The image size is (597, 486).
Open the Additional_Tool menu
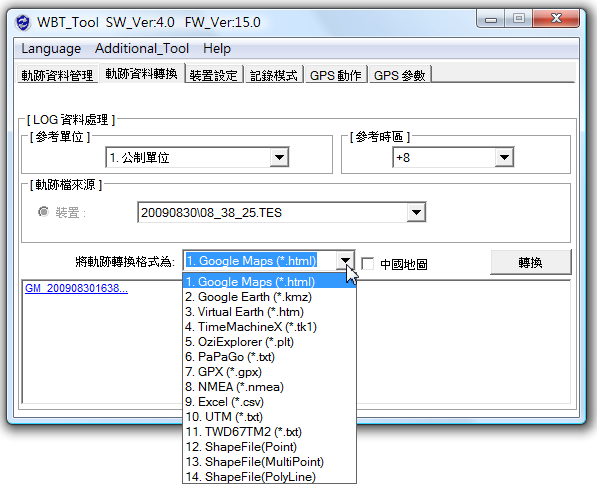pos(142,48)
